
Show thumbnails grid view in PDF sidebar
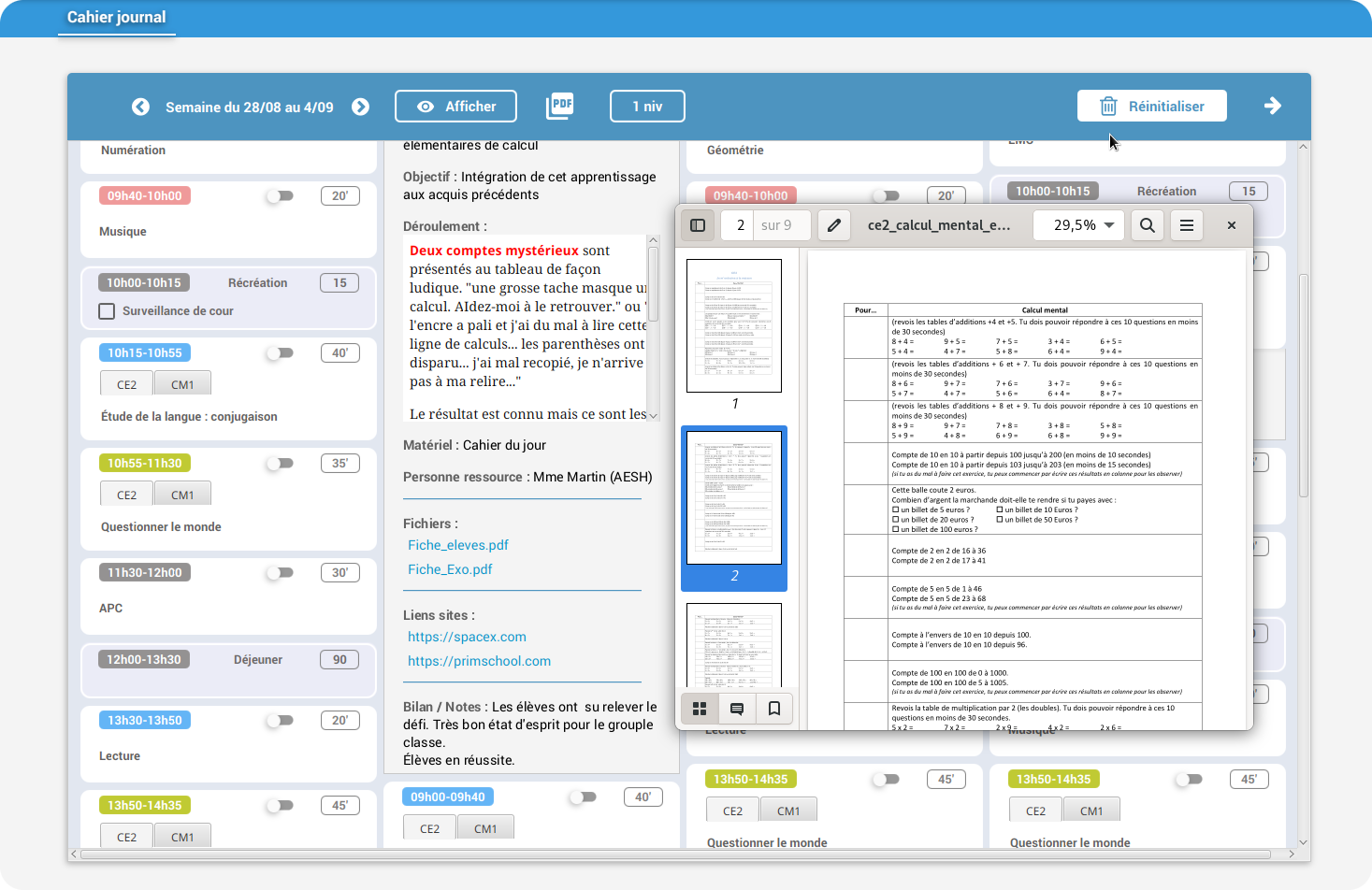click(x=700, y=709)
